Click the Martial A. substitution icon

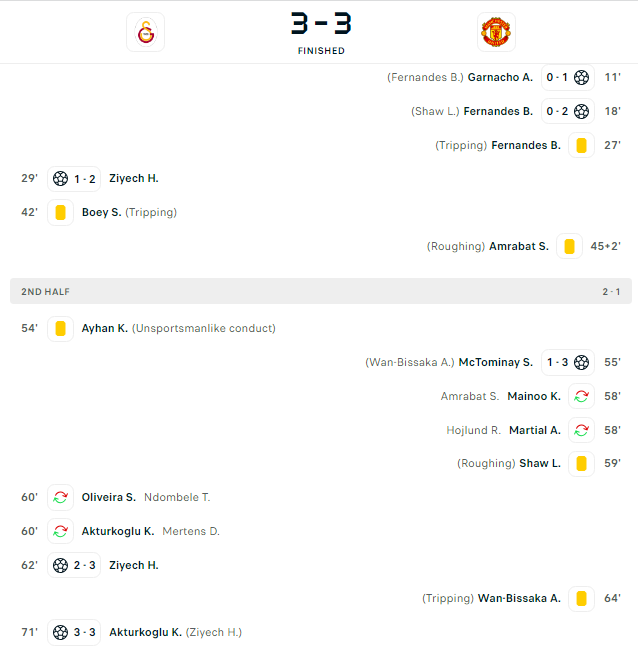(x=581, y=430)
